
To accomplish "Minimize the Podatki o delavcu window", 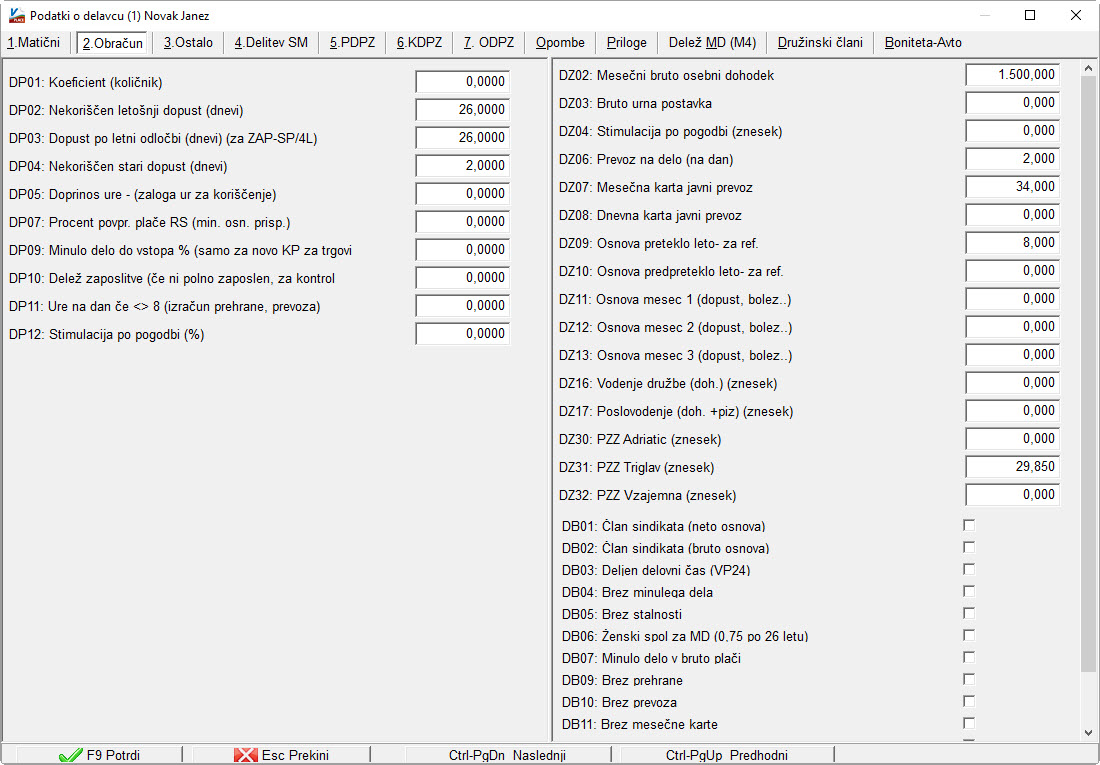I will point(985,15).
